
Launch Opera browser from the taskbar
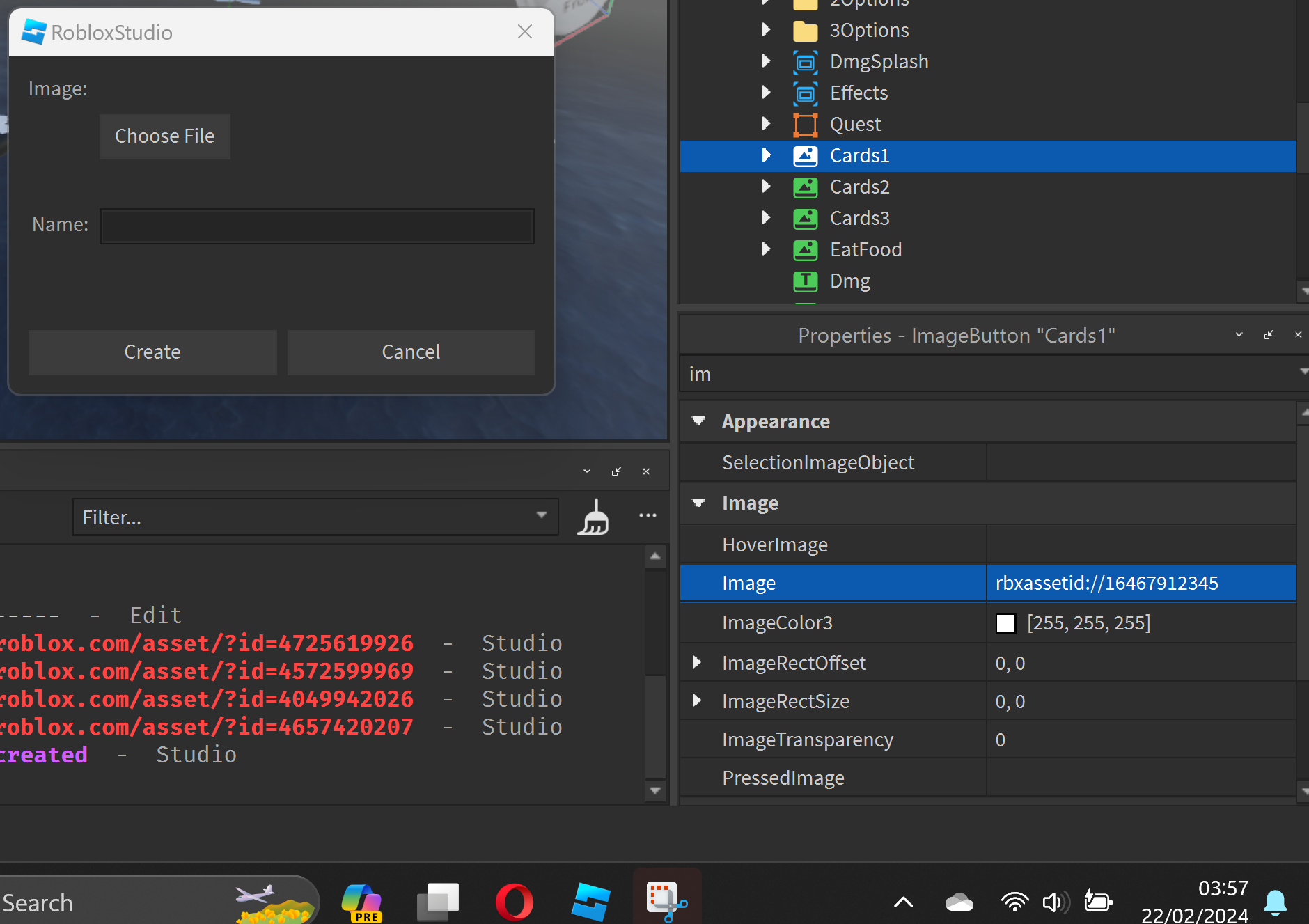(x=515, y=902)
